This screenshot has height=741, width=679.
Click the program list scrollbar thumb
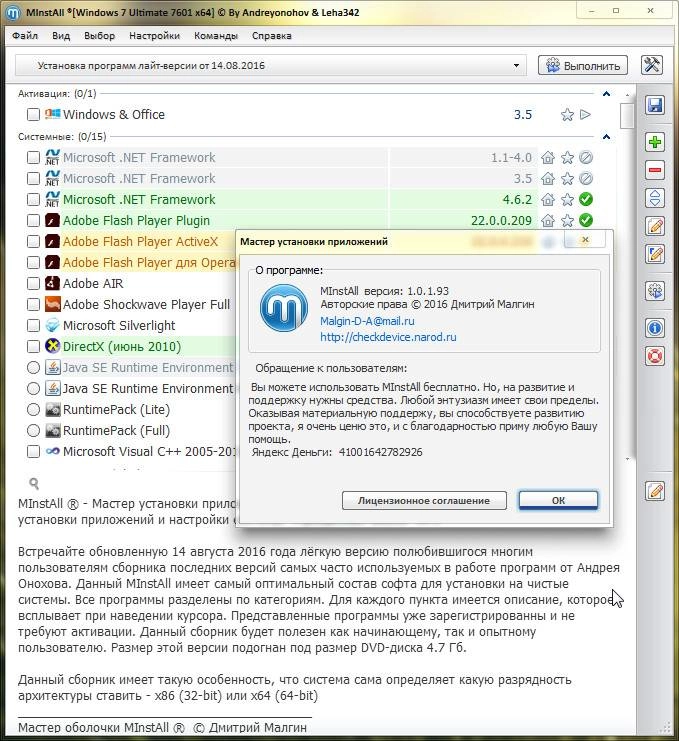click(627, 116)
